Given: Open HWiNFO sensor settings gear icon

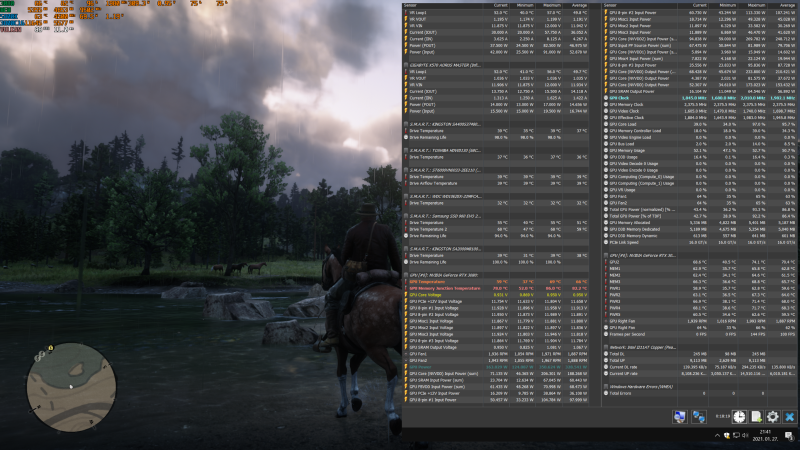Looking at the screenshot, I should (772, 417).
